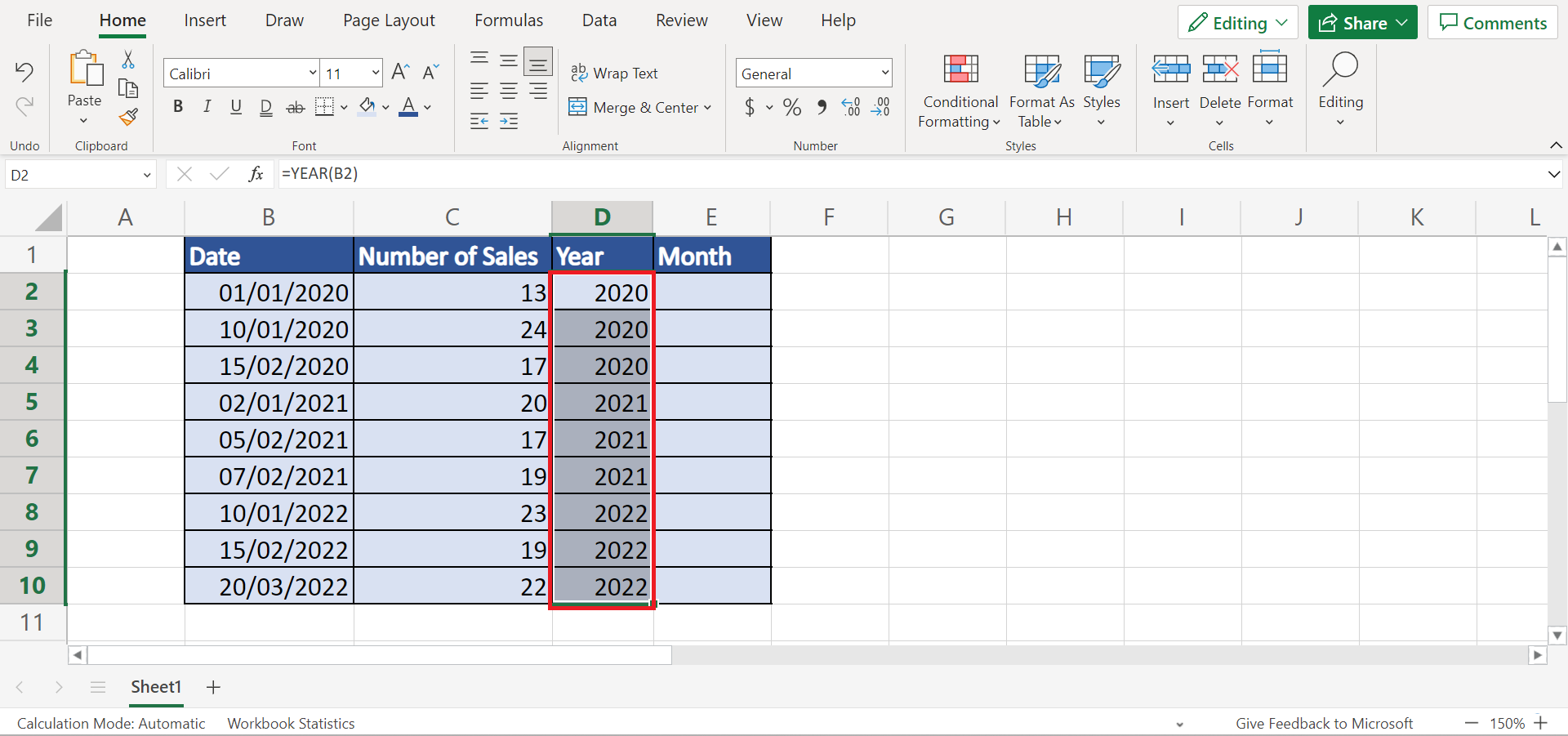Viewport: 1568px width, 736px height.
Task: Open the Review ribbon tab
Action: pos(681,20)
